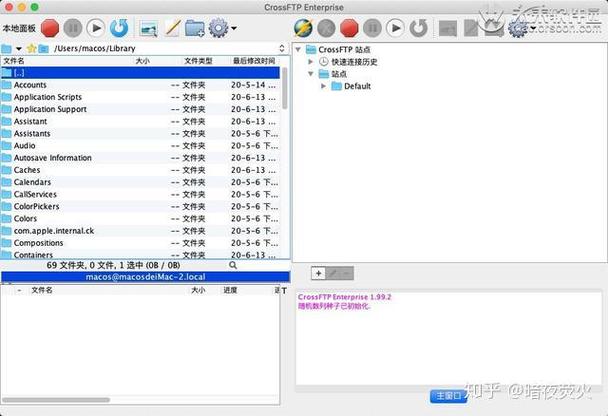The height and width of the screenshot is (416, 608).
Task: Click the greyed minus remove-site button
Action: point(346,273)
